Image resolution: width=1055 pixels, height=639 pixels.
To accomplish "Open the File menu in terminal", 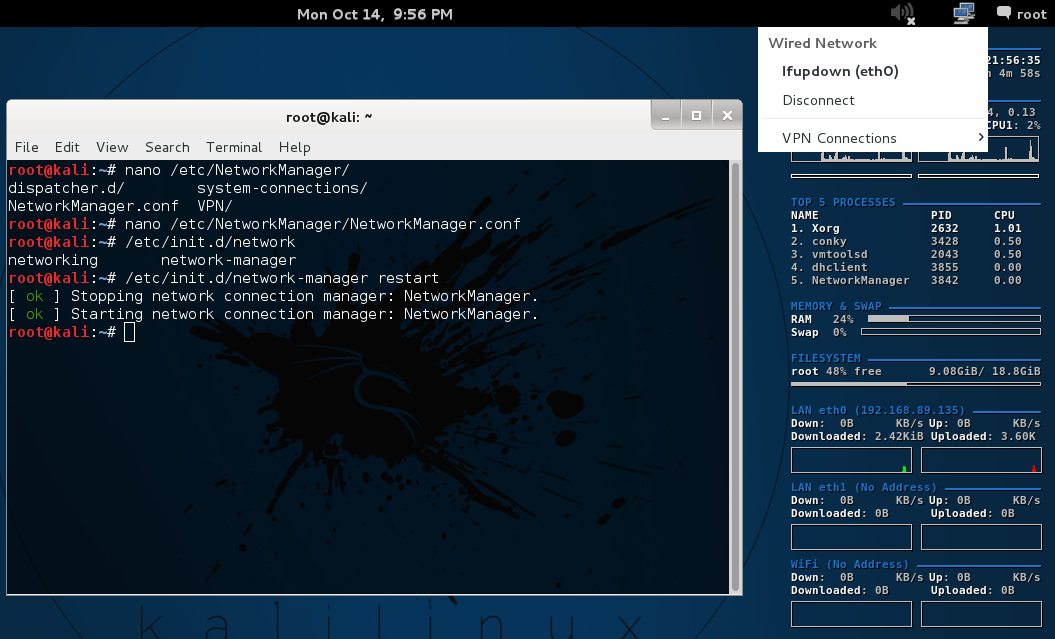I will pyautogui.click(x=27, y=147).
